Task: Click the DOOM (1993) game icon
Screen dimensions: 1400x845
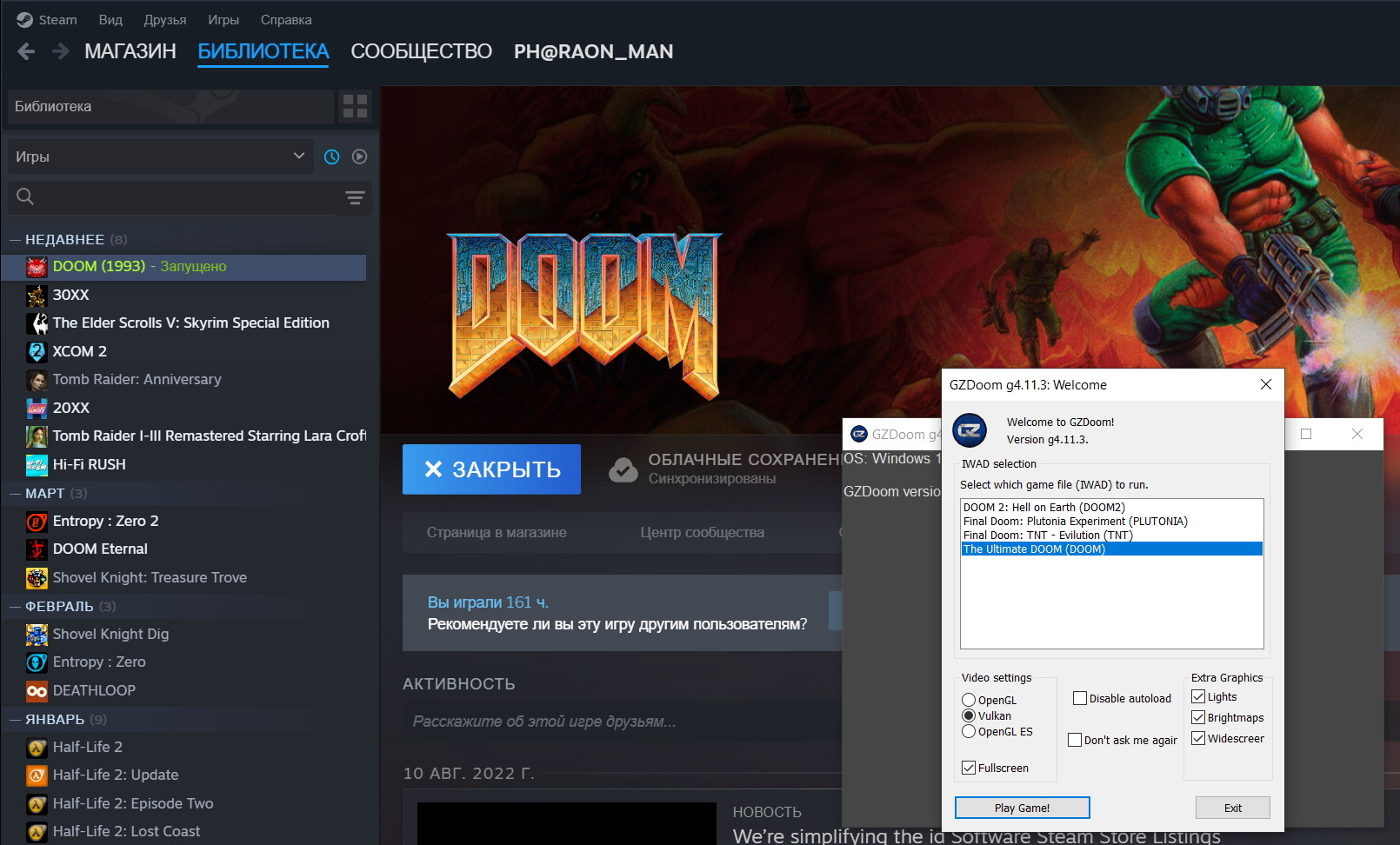Action: tap(37, 267)
